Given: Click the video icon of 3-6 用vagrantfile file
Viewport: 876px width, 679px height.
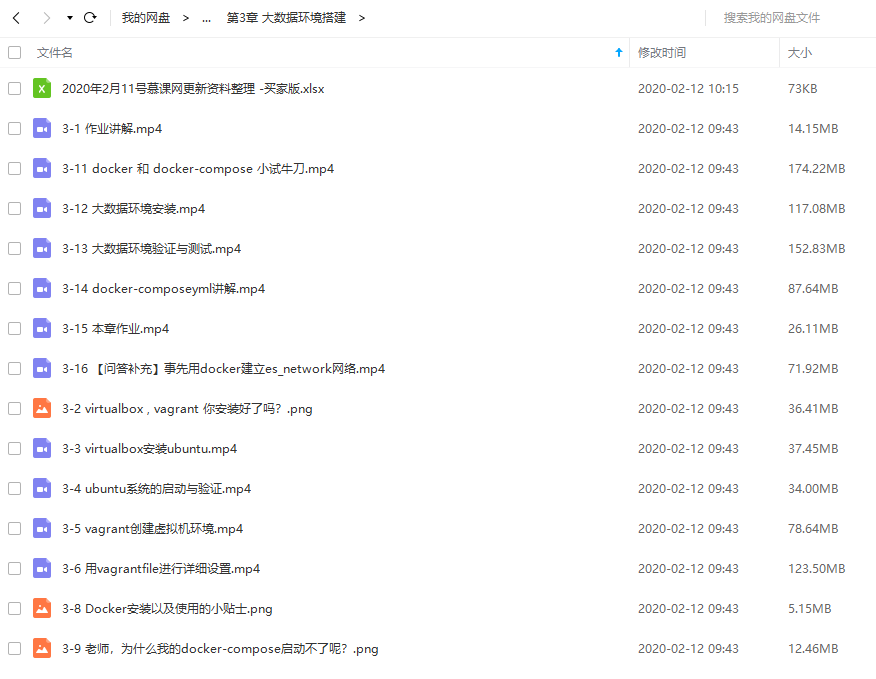Looking at the screenshot, I should tap(42, 568).
